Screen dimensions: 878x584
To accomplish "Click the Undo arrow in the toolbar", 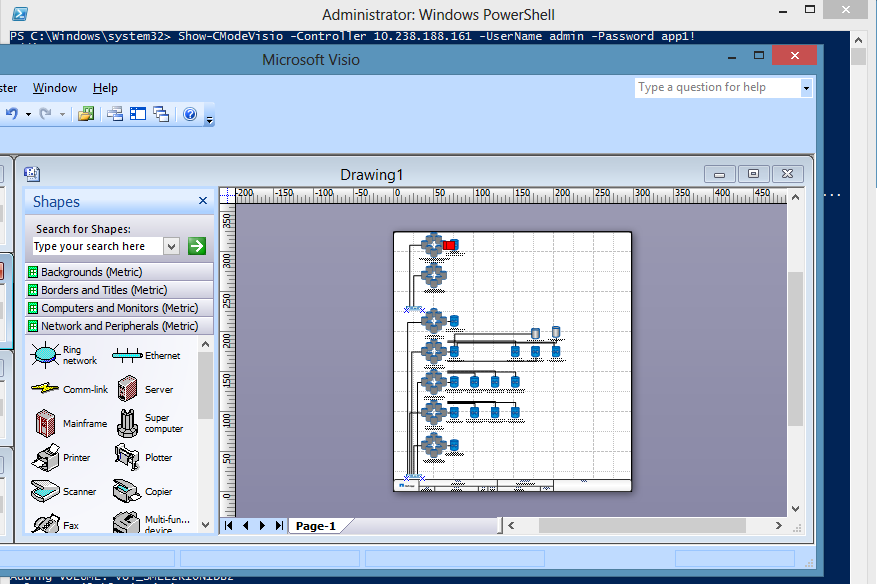I will (x=12, y=114).
